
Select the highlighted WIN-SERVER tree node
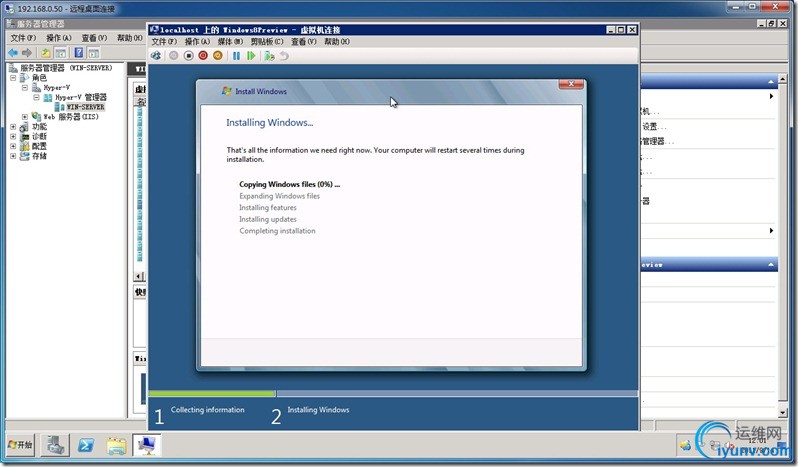pyautogui.click(x=86, y=107)
